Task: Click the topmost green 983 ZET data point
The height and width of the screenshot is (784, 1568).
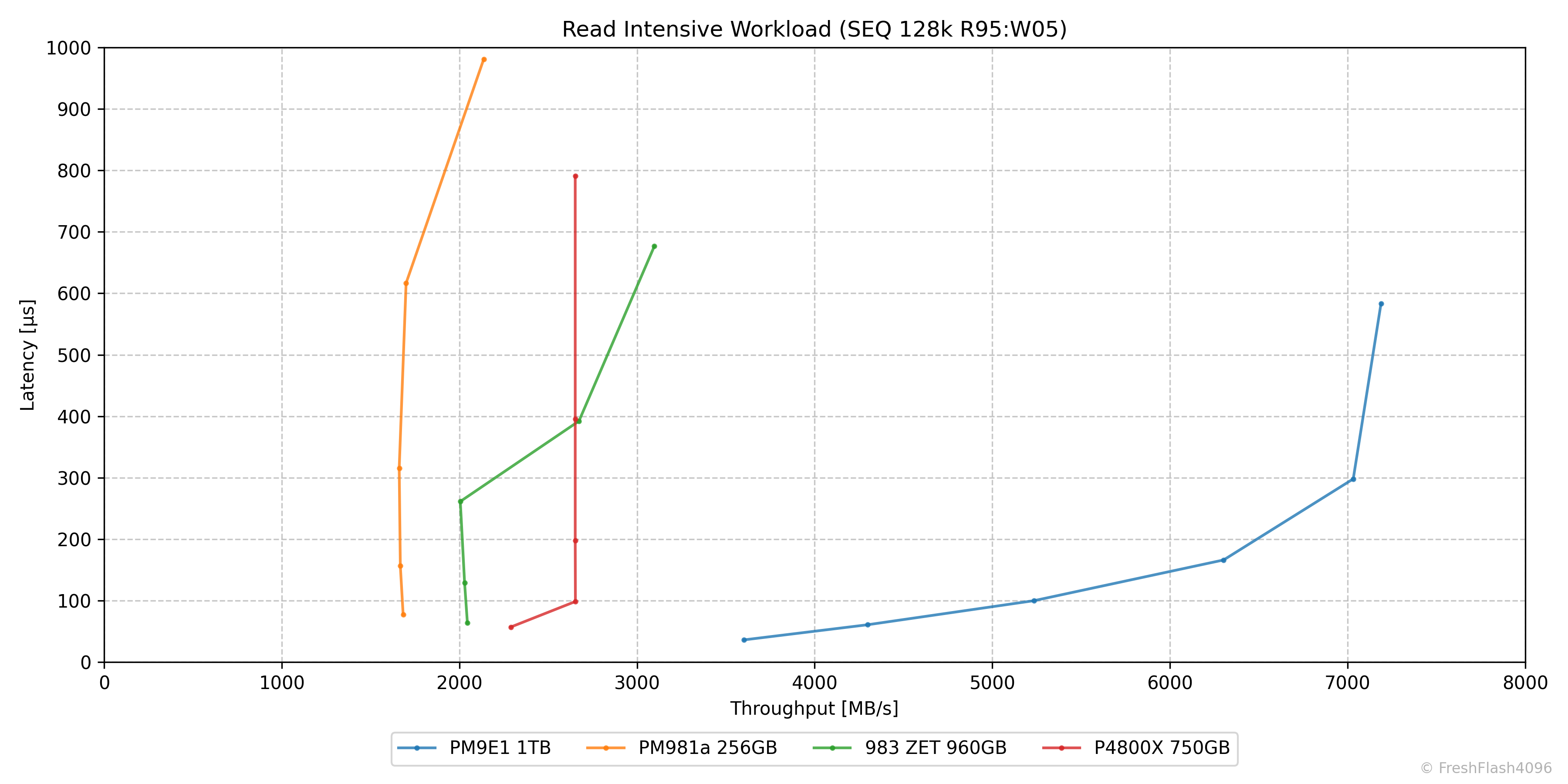Action: pyautogui.click(x=654, y=247)
